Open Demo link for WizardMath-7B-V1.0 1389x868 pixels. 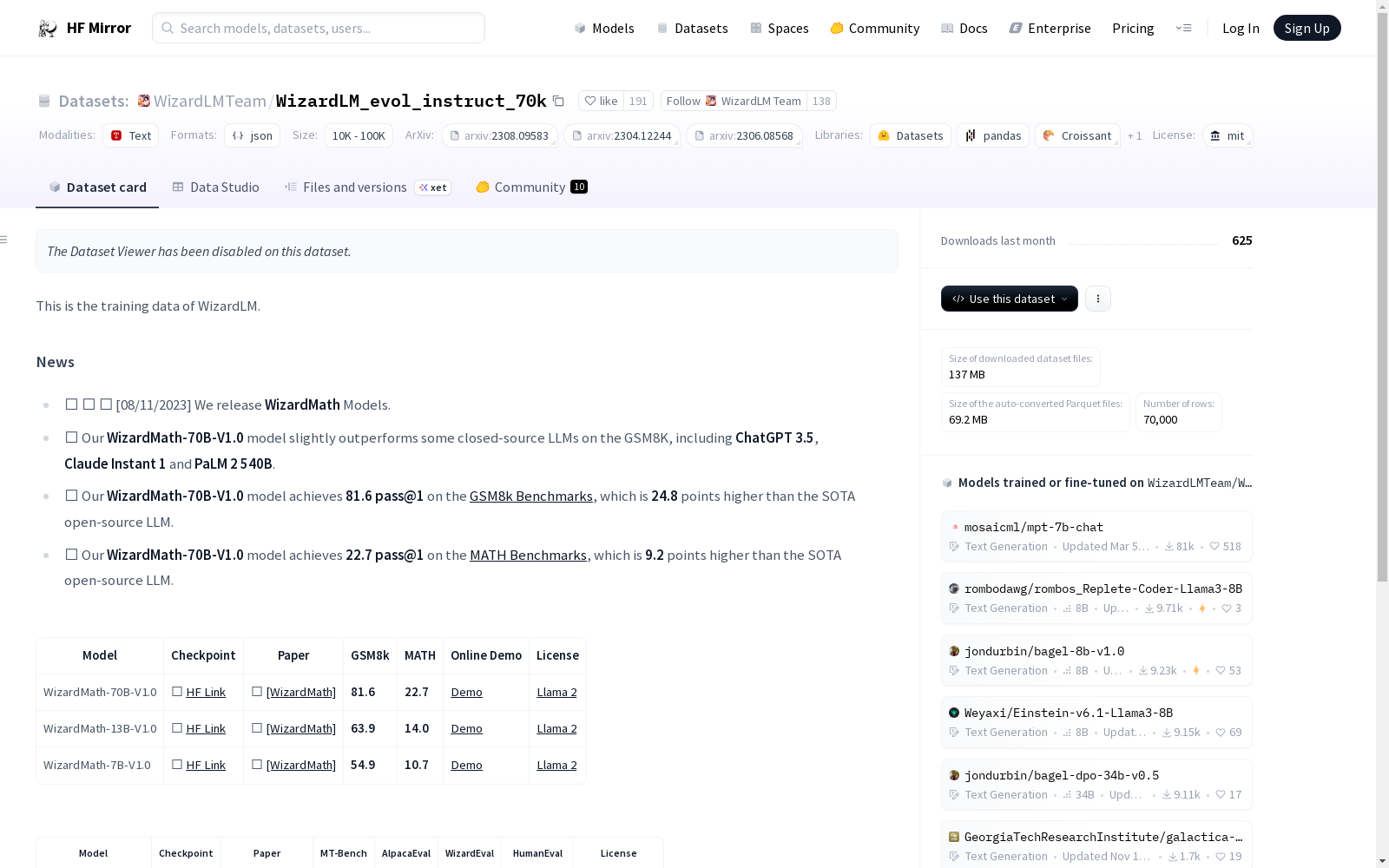[x=467, y=765]
